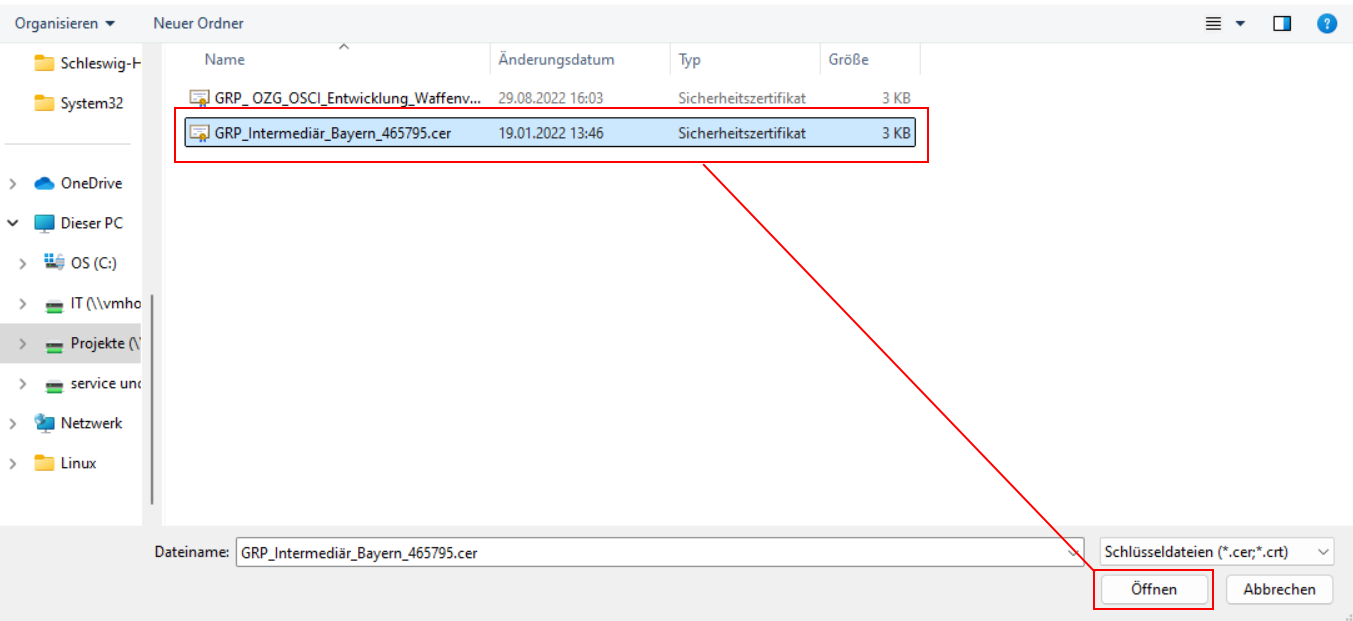Click the help question mark icon

[1327, 23]
